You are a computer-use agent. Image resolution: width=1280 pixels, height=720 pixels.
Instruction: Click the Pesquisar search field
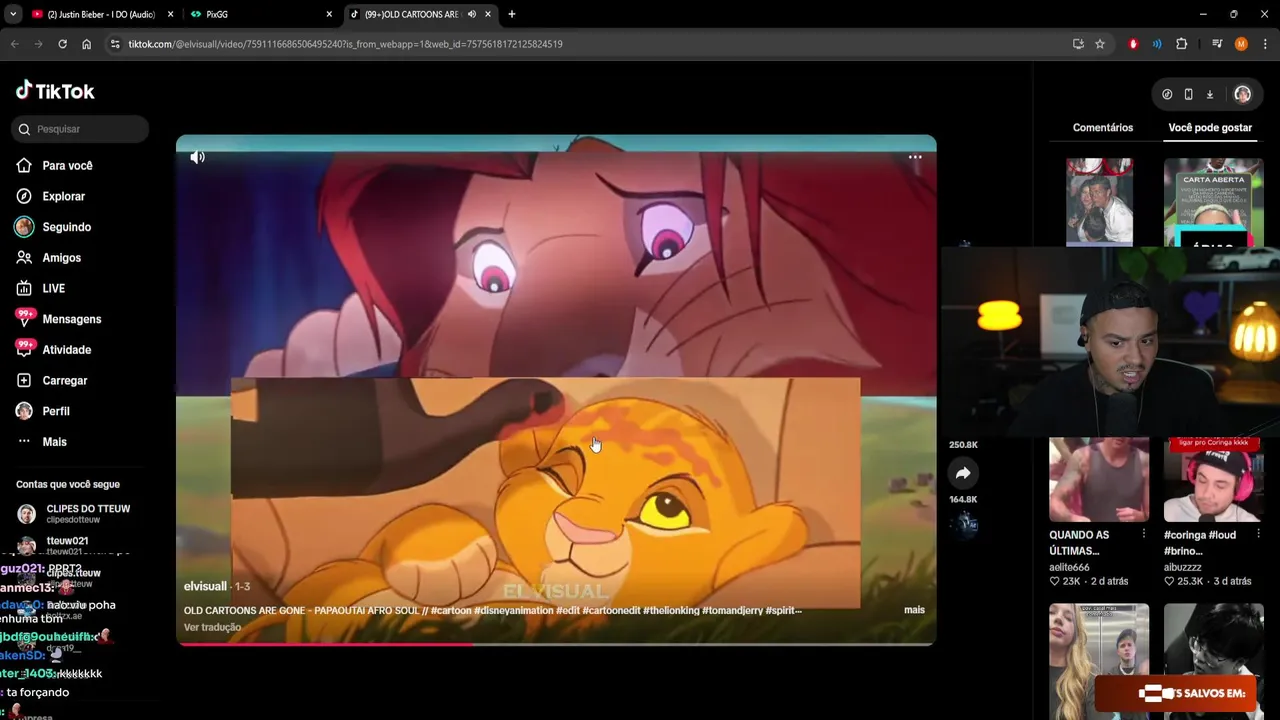(x=80, y=129)
